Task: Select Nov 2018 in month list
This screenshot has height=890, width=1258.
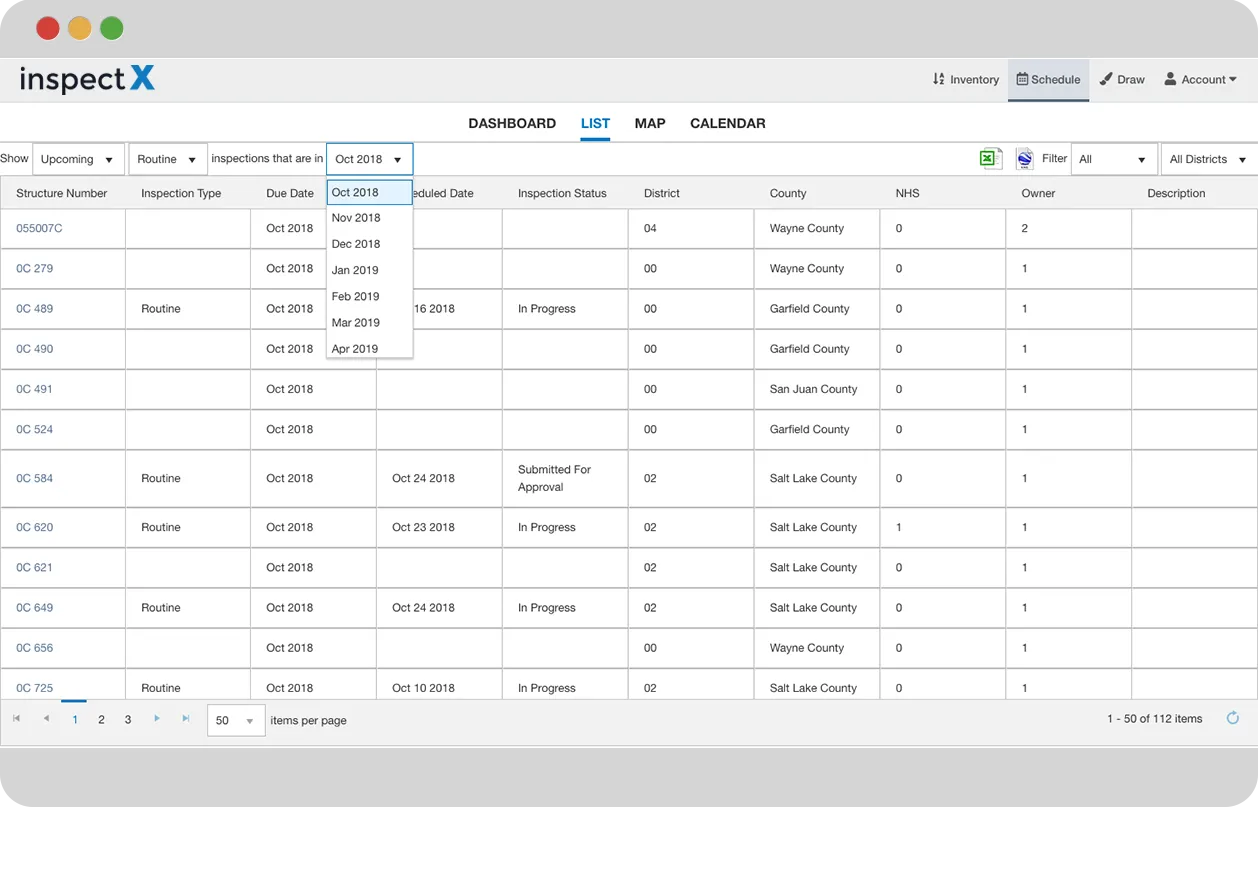Action: (x=369, y=217)
